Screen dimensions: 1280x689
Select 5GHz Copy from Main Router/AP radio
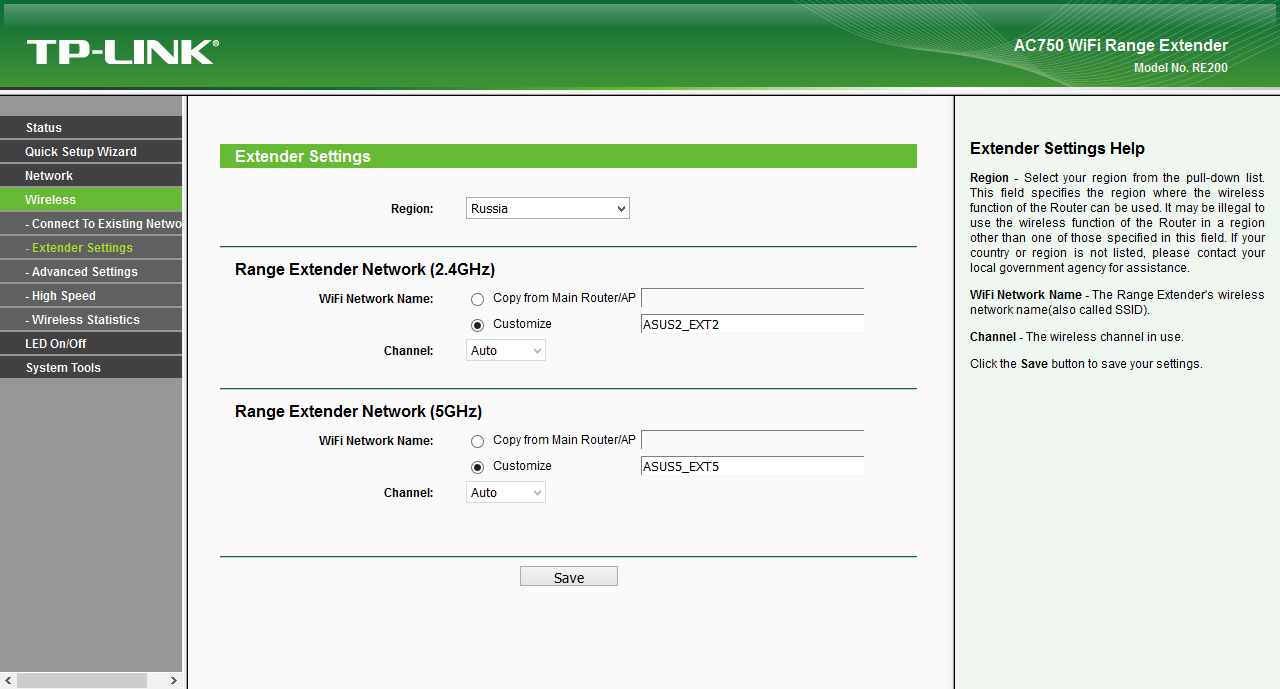tap(477, 441)
